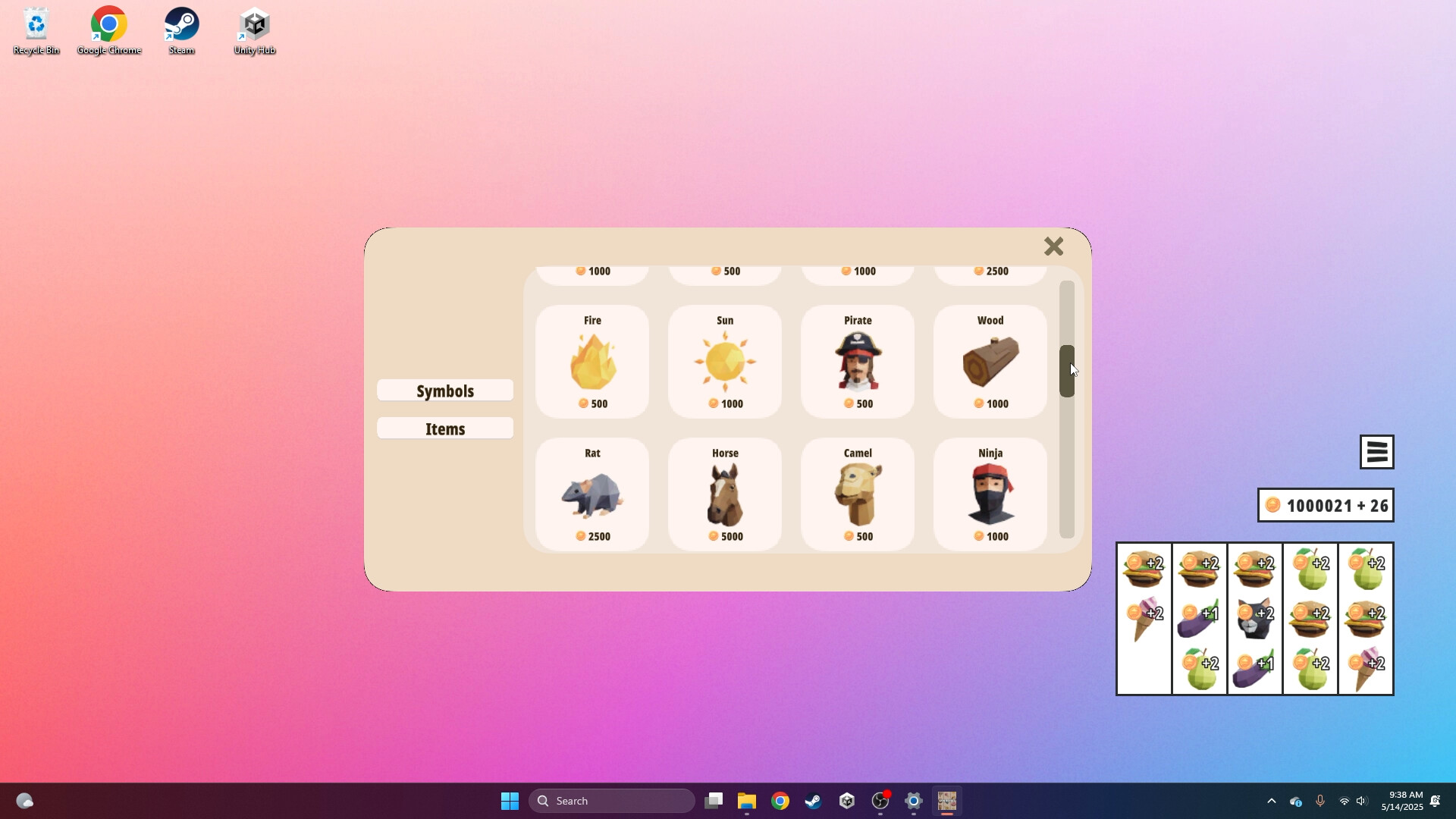Image resolution: width=1456 pixels, height=819 pixels.
Task: Switch to the Symbols tab
Action: [445, 390]
